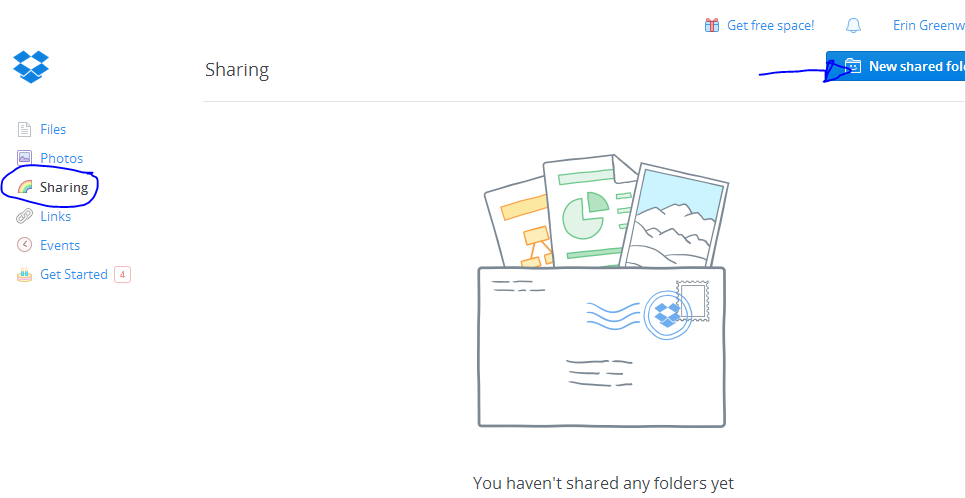Open the Get Started guide

coord(73,274)
